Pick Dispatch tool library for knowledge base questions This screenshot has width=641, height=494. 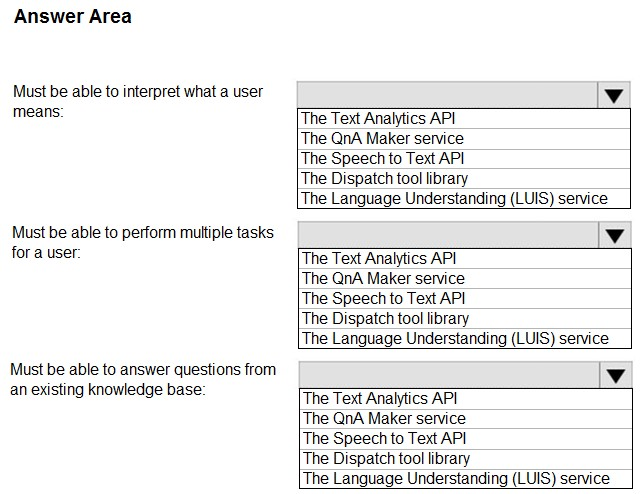point(384,458)
